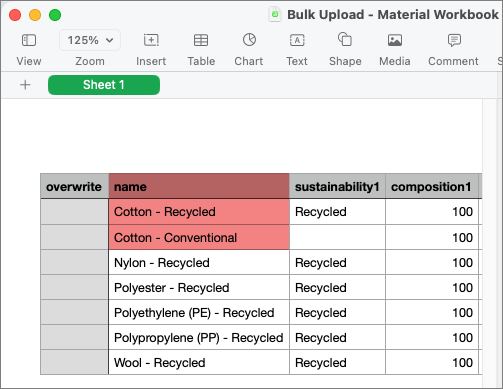Click the Insert toolbar icon

tap(151, 40)
